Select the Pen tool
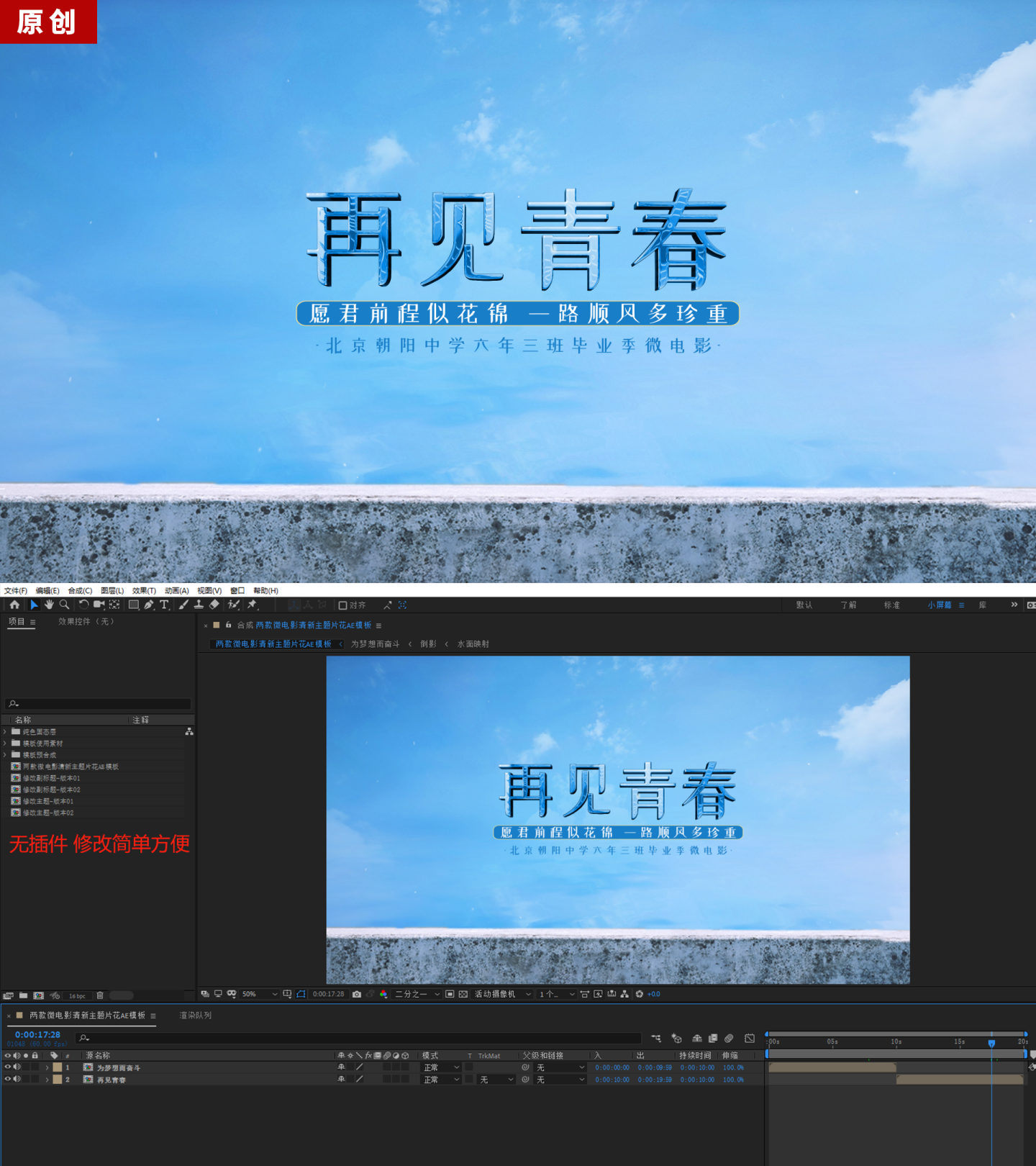The height and width of the screenshot is (1166, 1036). (x=149, y=605)
